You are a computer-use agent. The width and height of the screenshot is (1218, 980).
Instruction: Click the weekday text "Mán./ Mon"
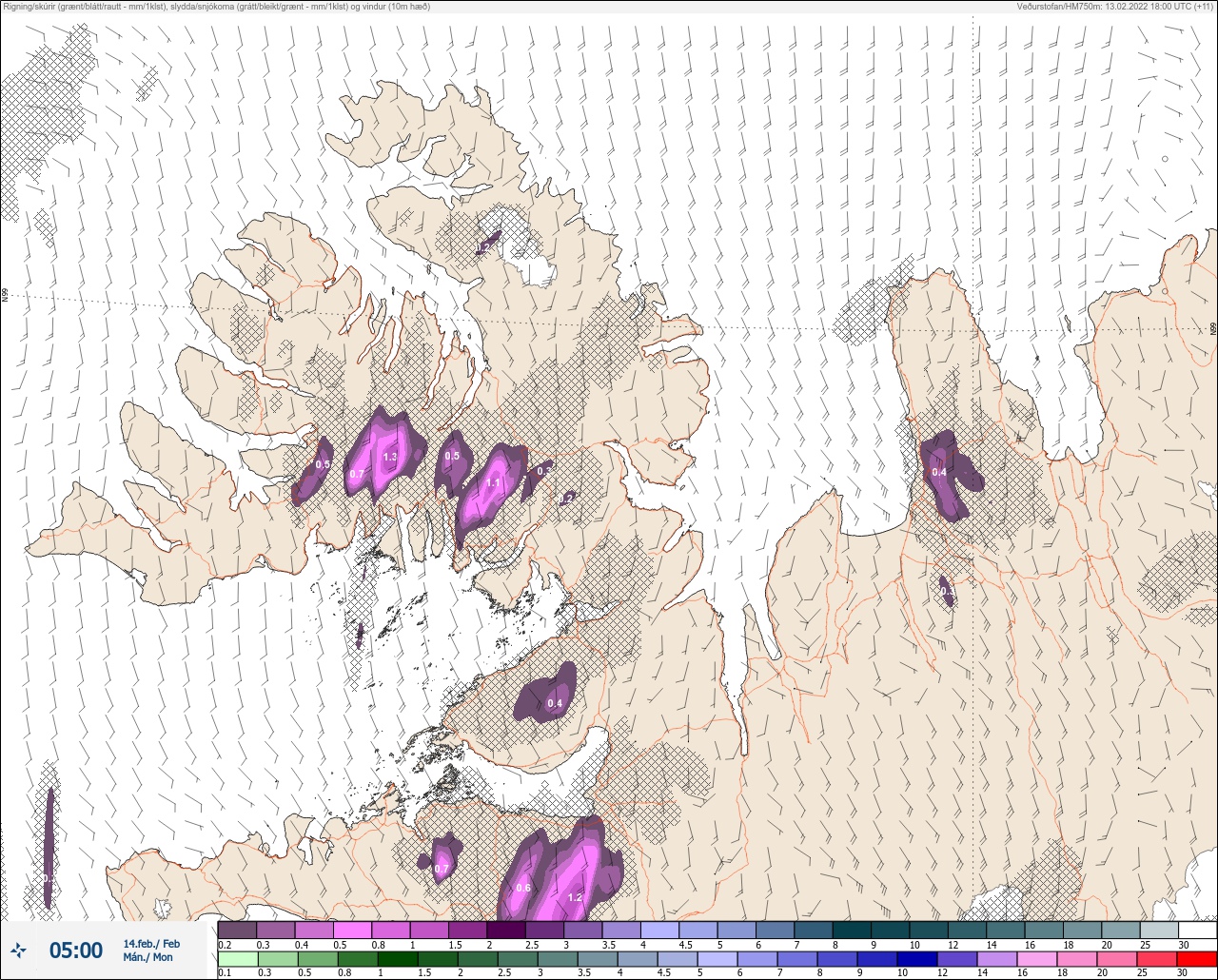point(148,957)
